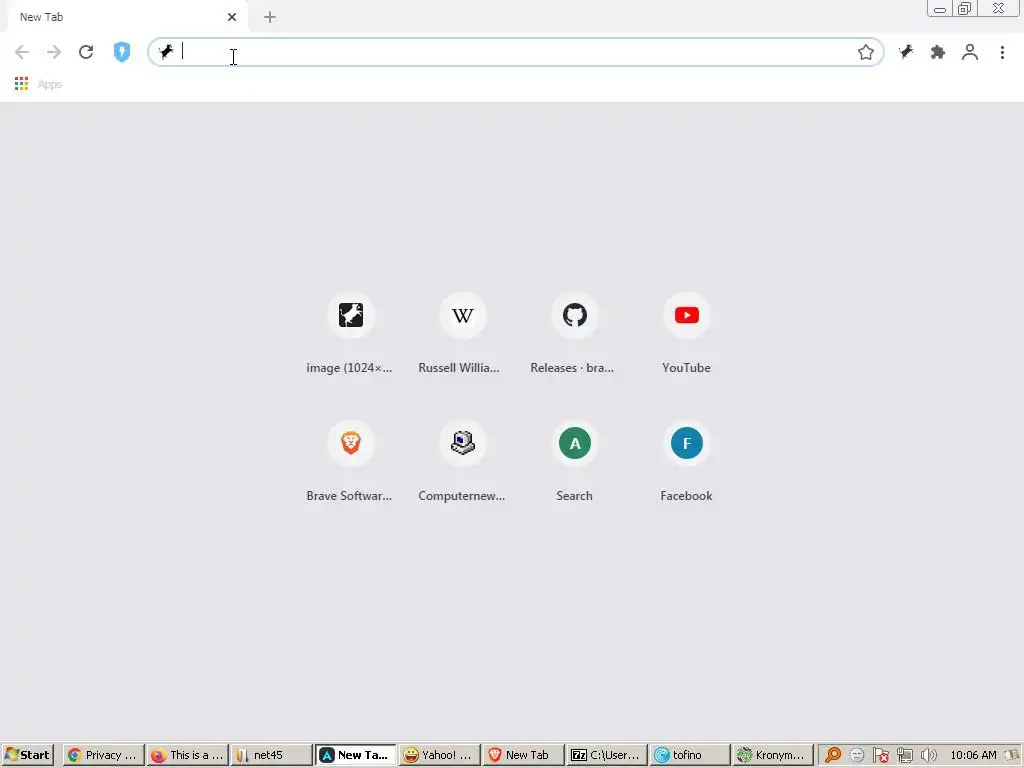Click the round face tray icon
Screen dimensions: 1024x768
click(x=857, y=755)
